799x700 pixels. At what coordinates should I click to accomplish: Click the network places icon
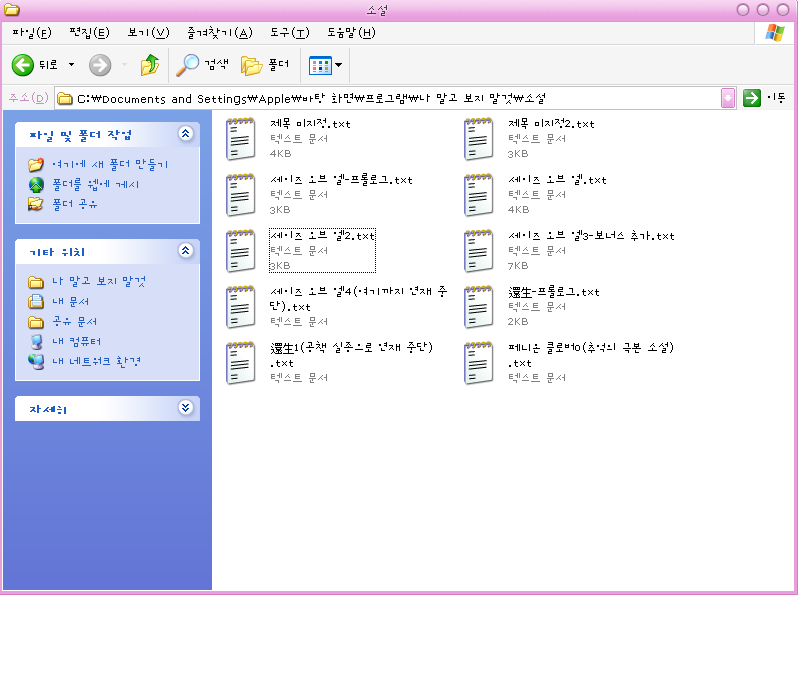click(x=36, y=361)
